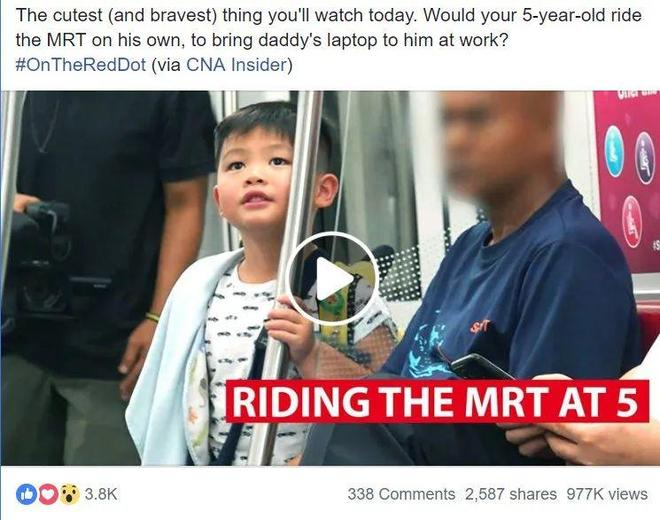Click the yellow Wow face reaction icon
This screenshot has width=660, height=520.
[x=69, y=494]
